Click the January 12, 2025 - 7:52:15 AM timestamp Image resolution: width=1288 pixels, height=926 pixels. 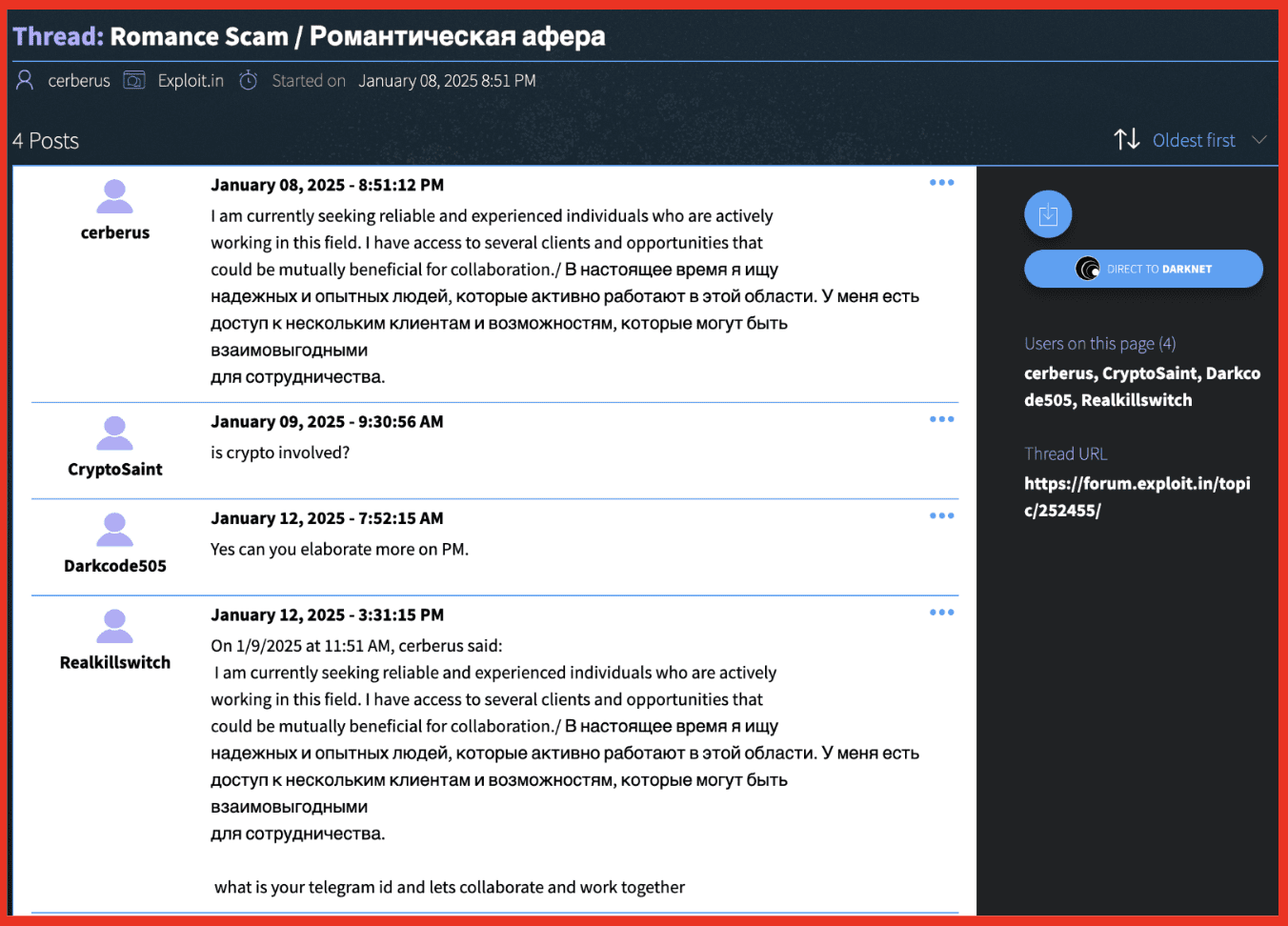point(327,518)
